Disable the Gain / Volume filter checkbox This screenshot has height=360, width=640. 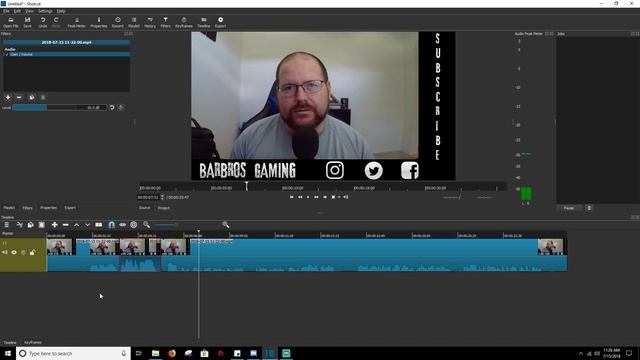pyautogui.click(x=7, y=54)
